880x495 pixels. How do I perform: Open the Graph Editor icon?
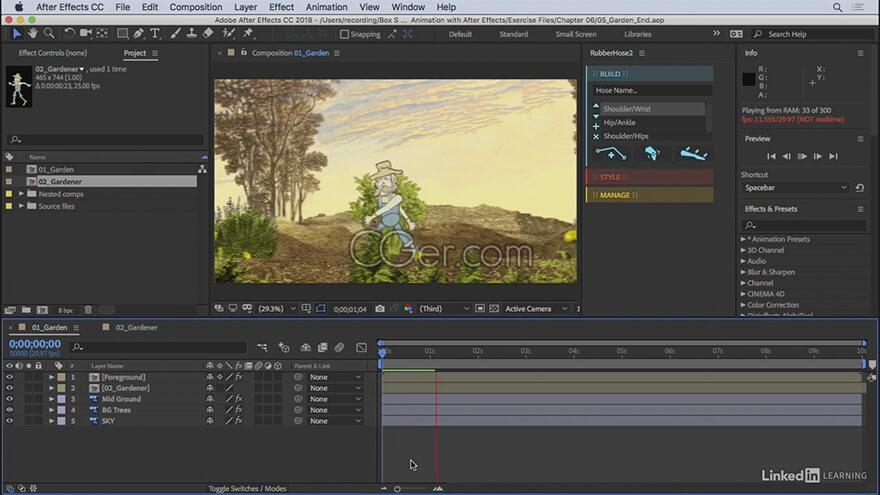(361, 347)
